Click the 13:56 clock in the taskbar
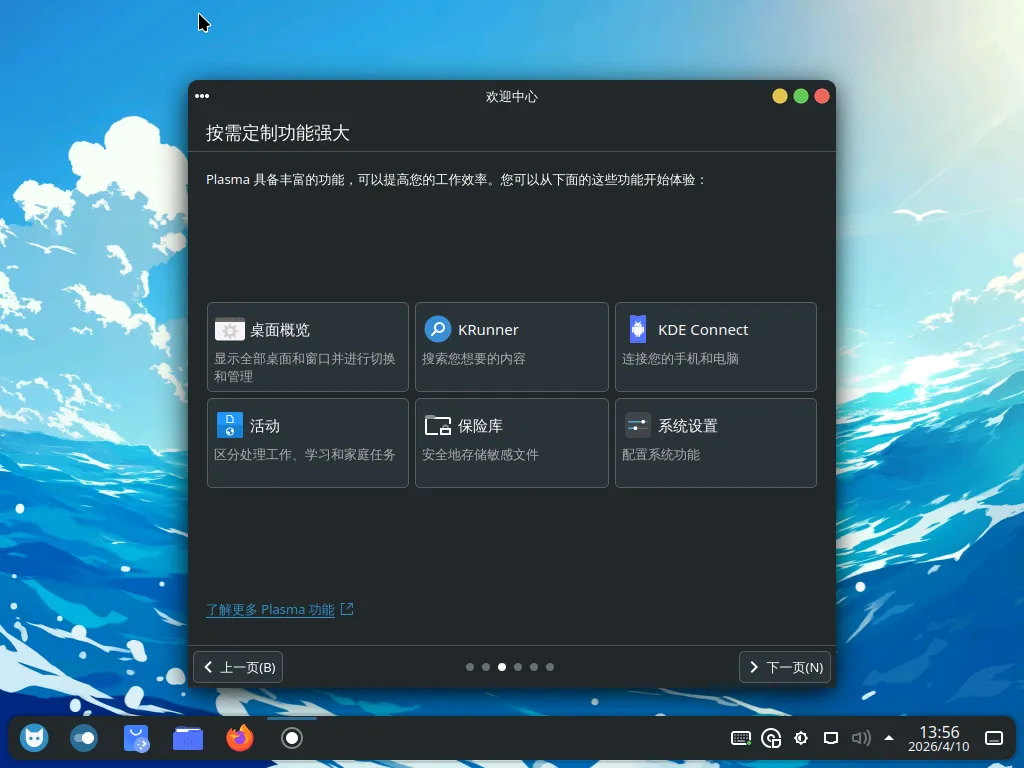This screenshot has width=1024, height=768. click(x=939, y=732)
